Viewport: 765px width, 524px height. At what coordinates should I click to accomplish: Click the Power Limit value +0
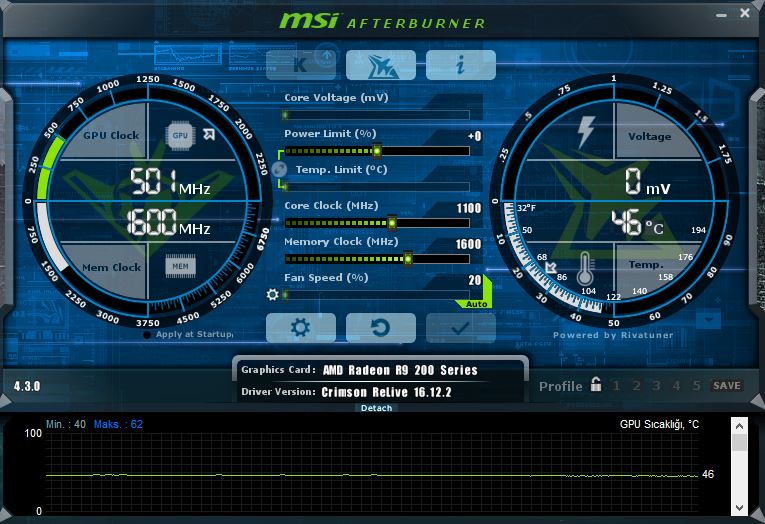tap(474, 136)
